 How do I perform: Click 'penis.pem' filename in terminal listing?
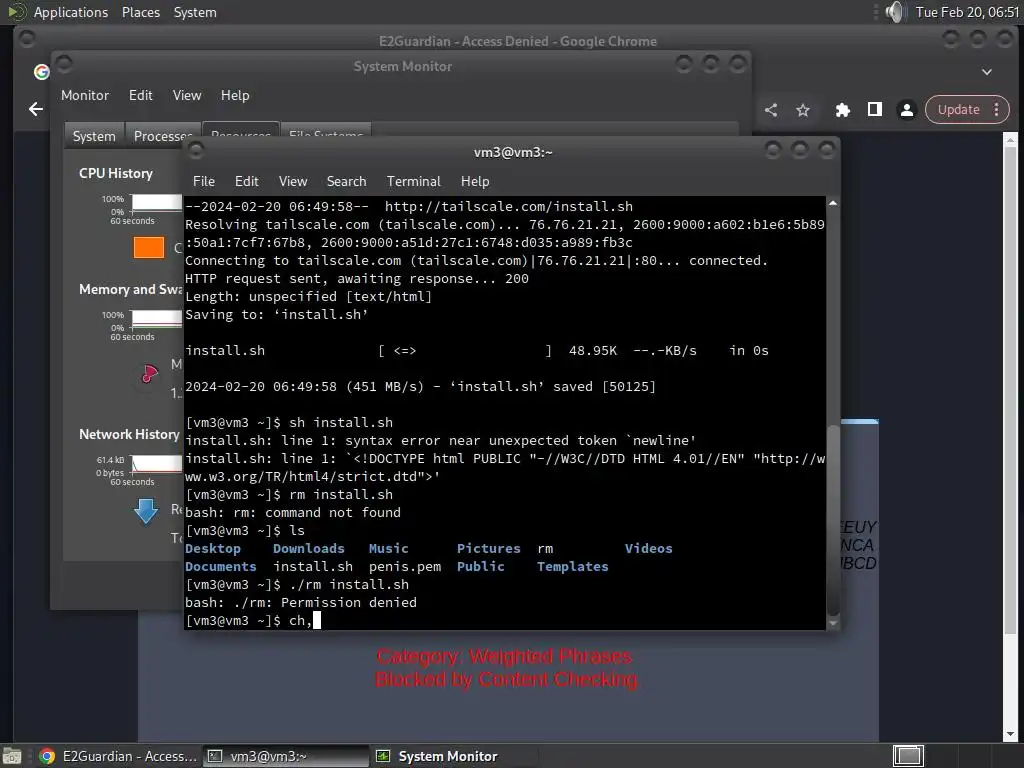point(405,566)
